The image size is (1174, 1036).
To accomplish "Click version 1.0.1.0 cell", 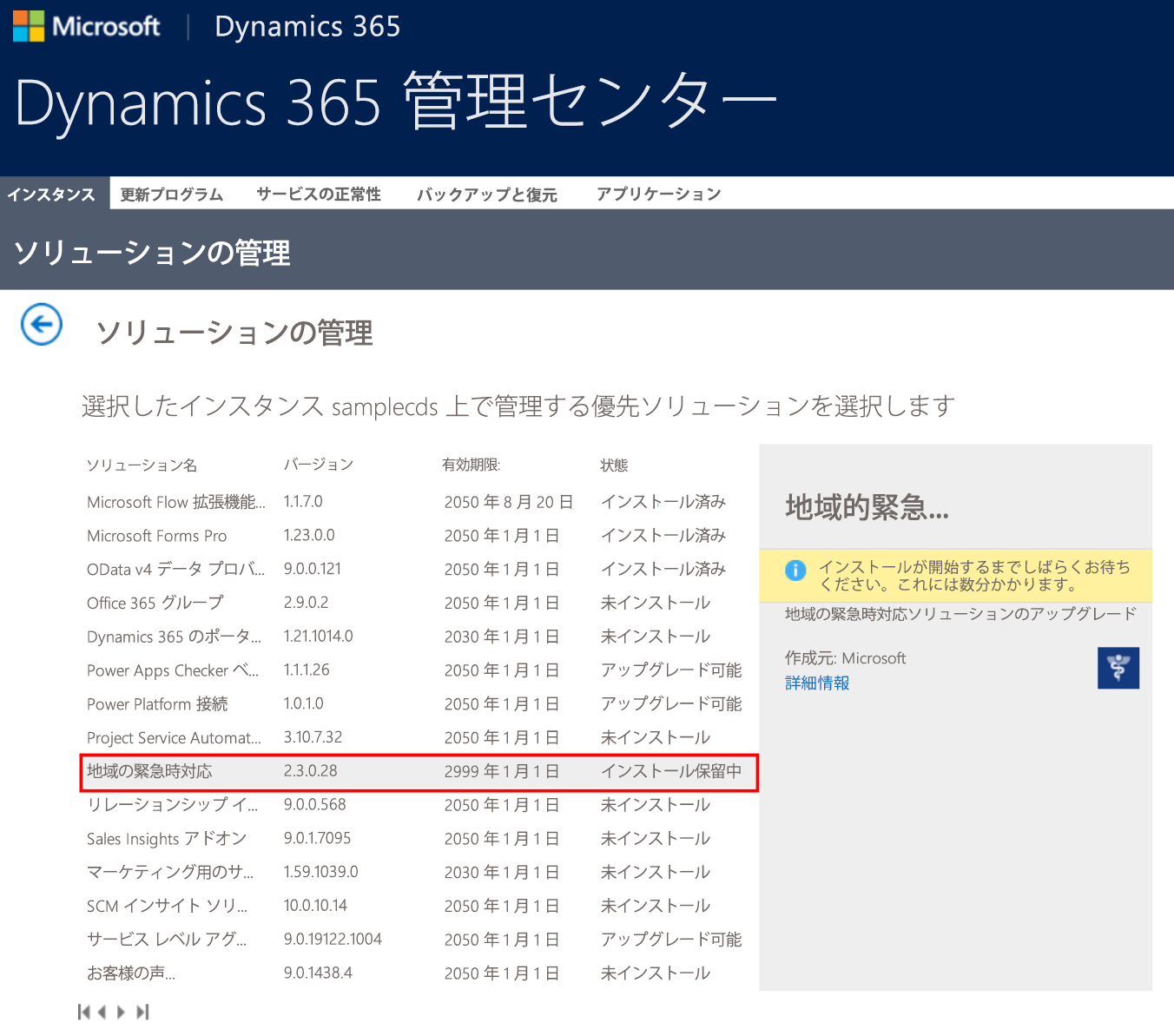I will [303, 704].
